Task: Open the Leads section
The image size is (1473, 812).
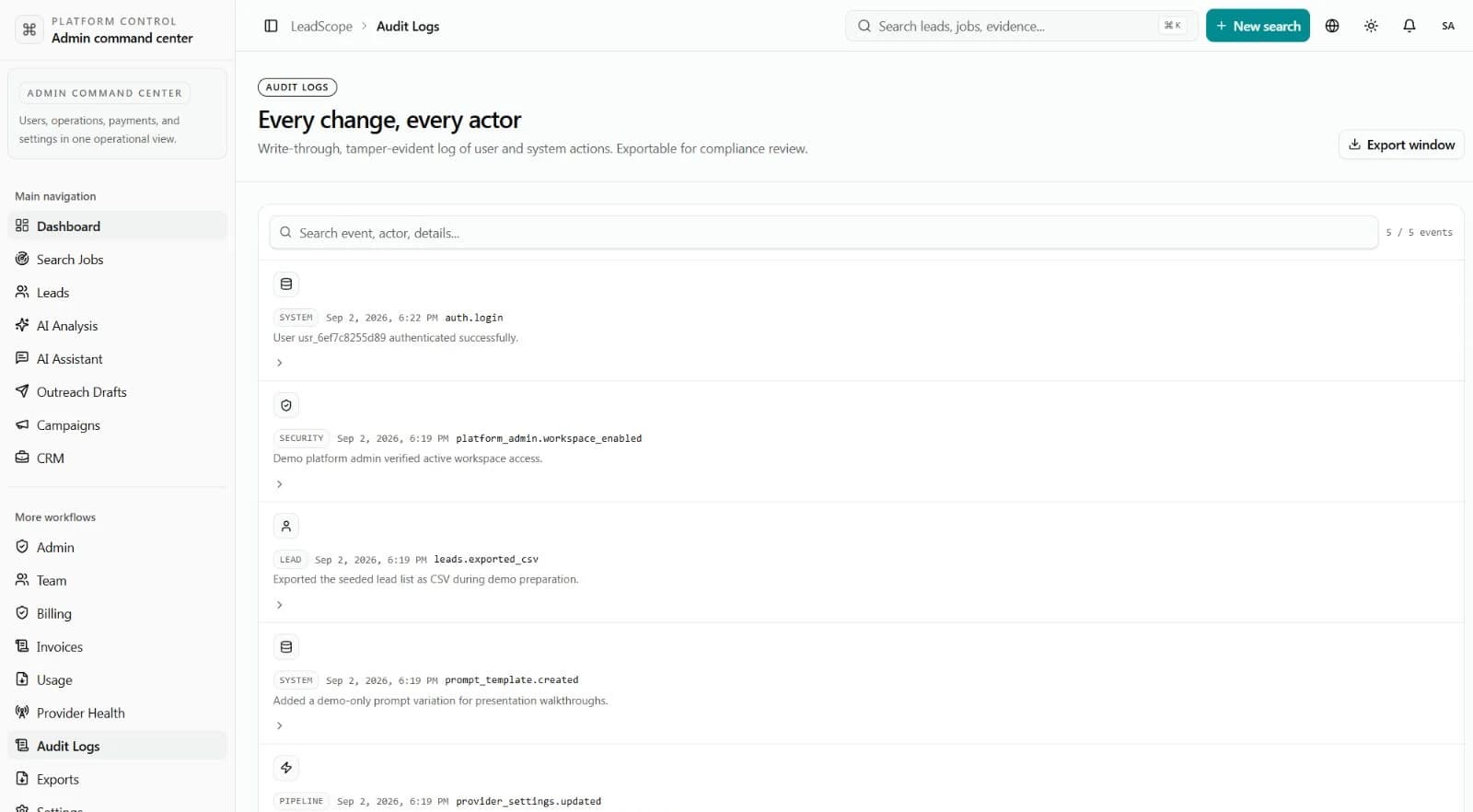Action: pyautogui.click(x=117, y=292)
